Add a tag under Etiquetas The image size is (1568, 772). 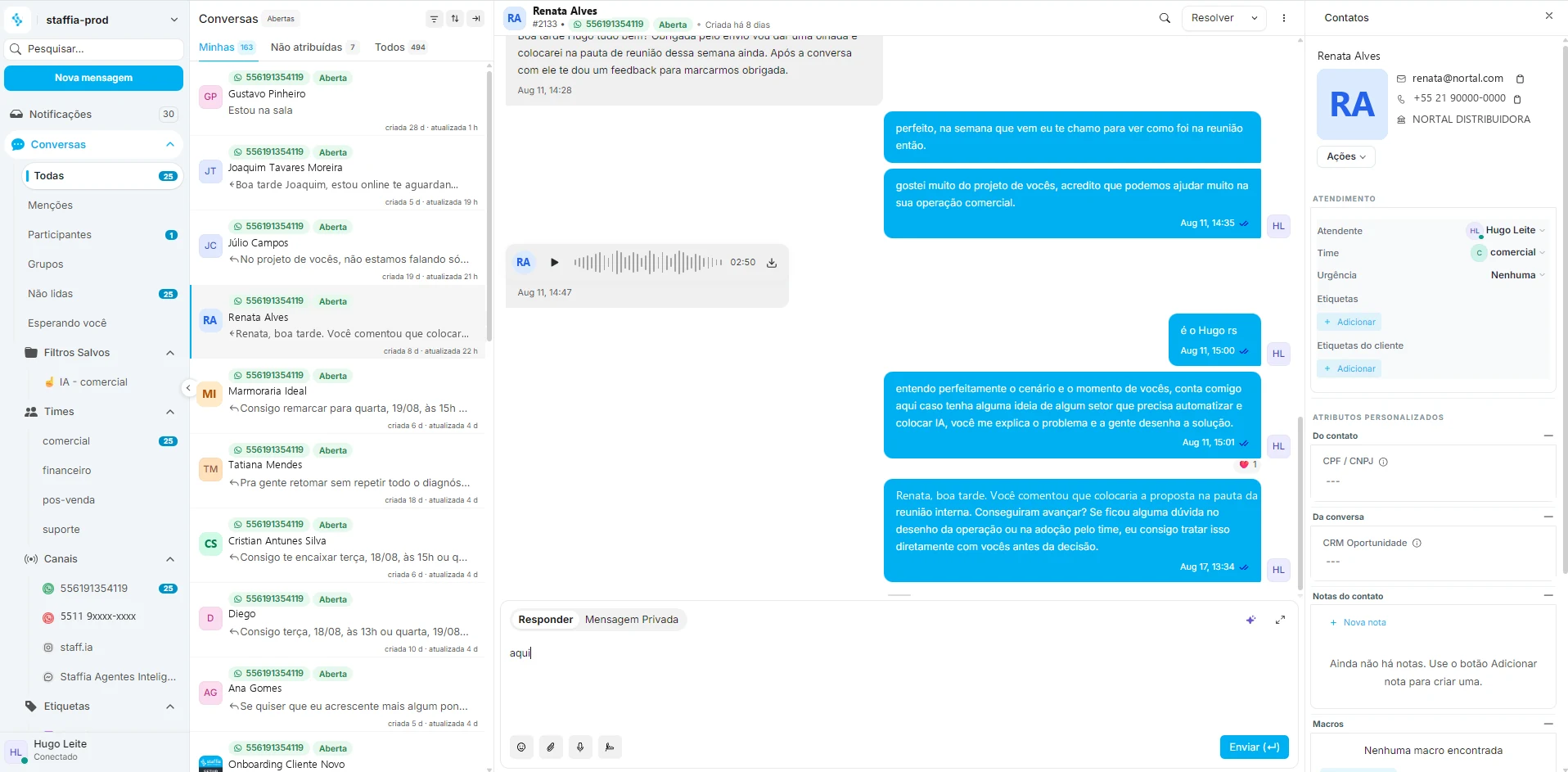click(x=1349, y=322)
